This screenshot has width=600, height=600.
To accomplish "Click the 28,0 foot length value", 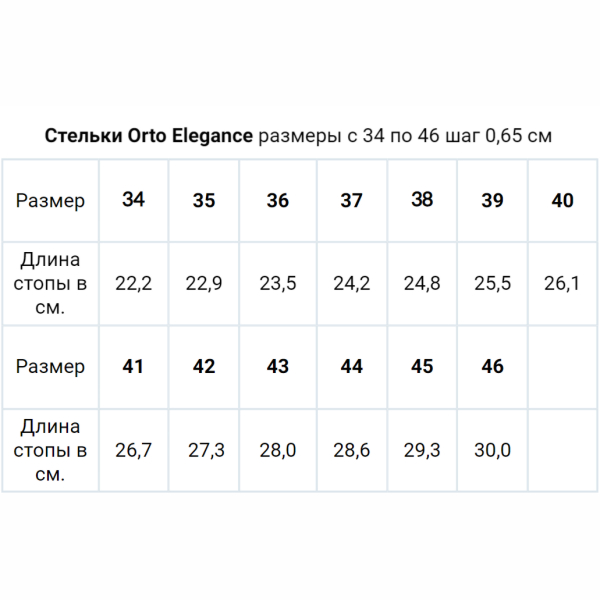I will tap(278, 450).
